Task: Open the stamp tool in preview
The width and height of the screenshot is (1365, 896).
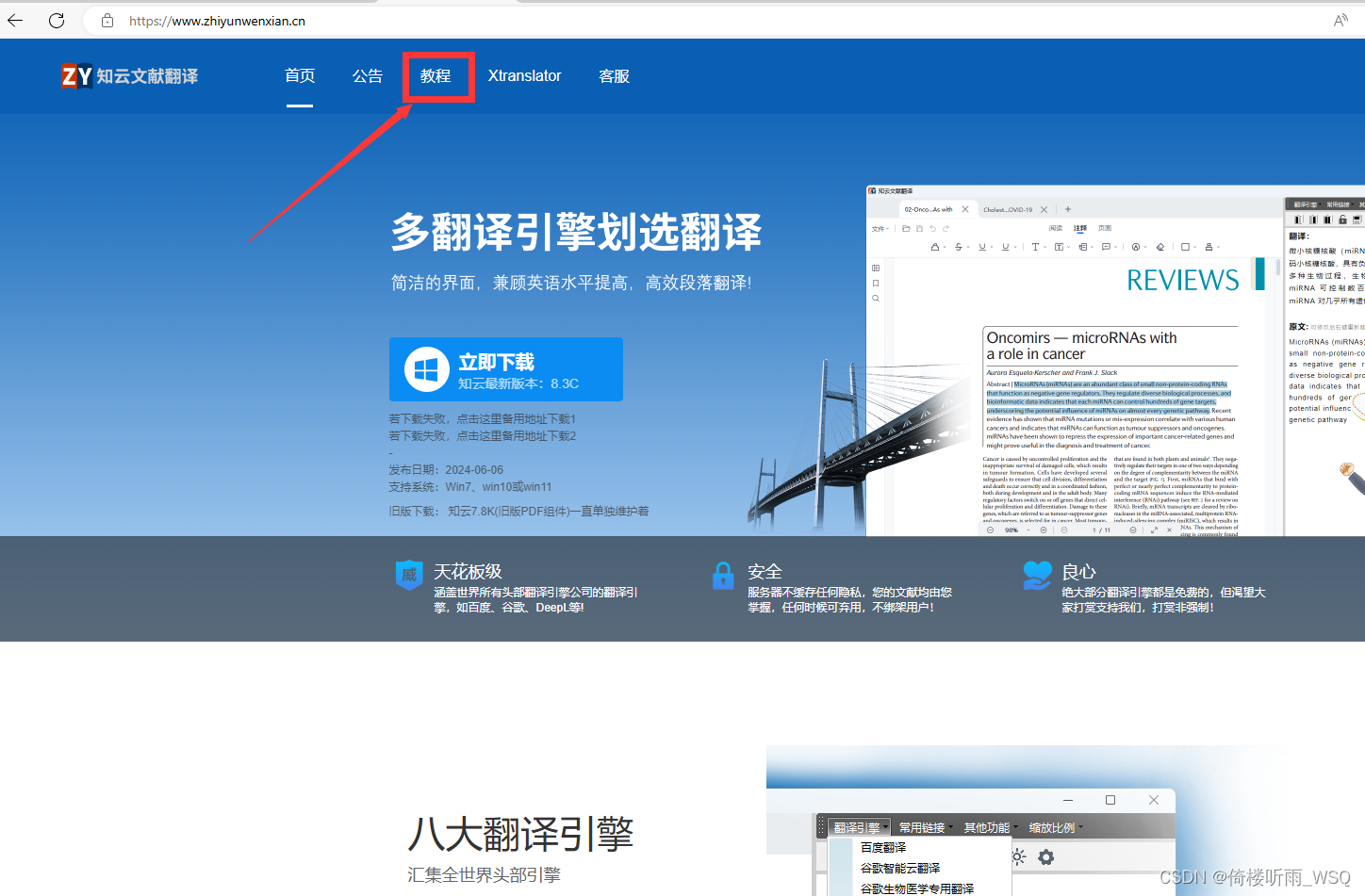Action: coord(1209,247)
